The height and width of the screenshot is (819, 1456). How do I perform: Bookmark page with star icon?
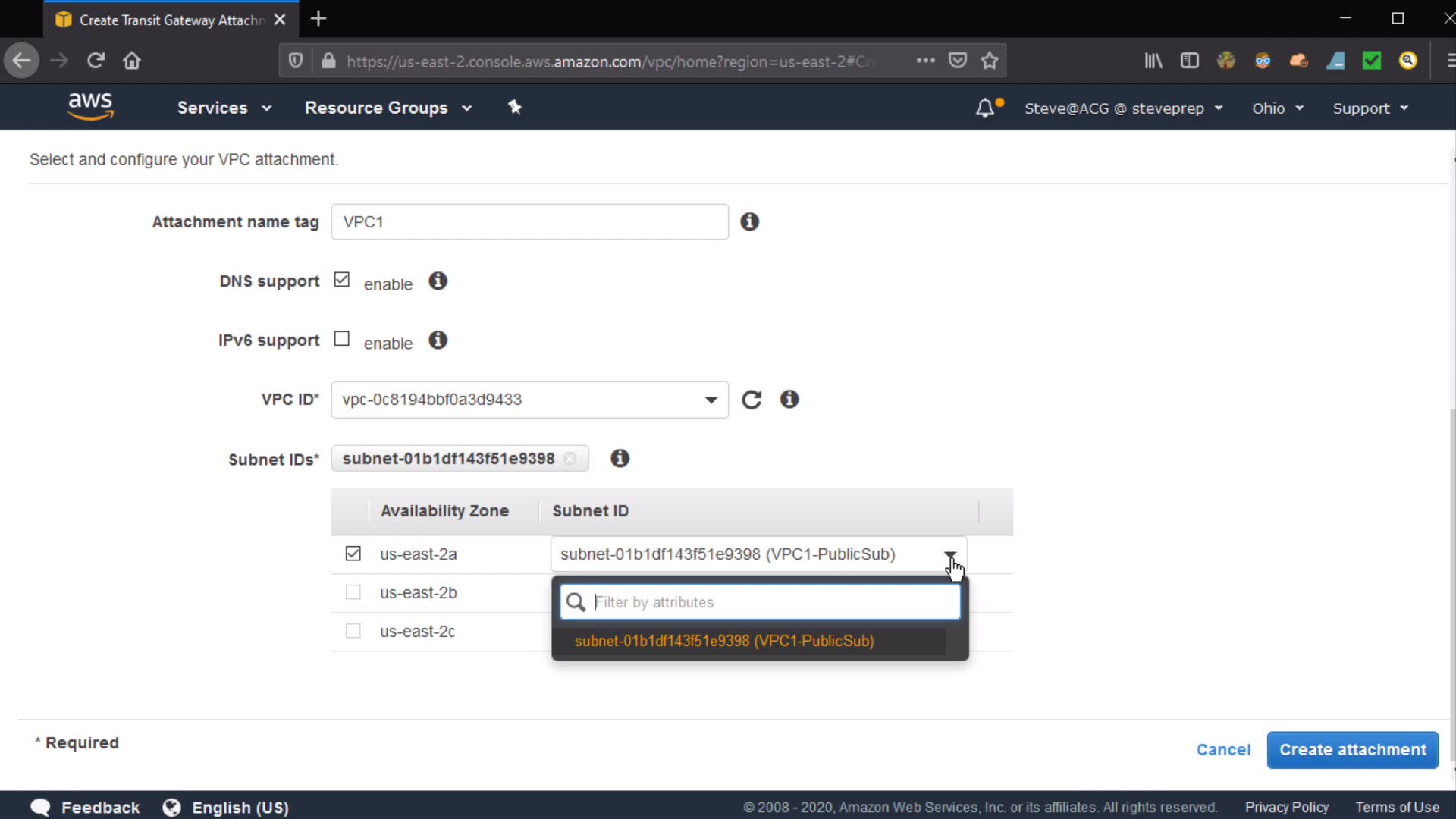pos(989,61)
